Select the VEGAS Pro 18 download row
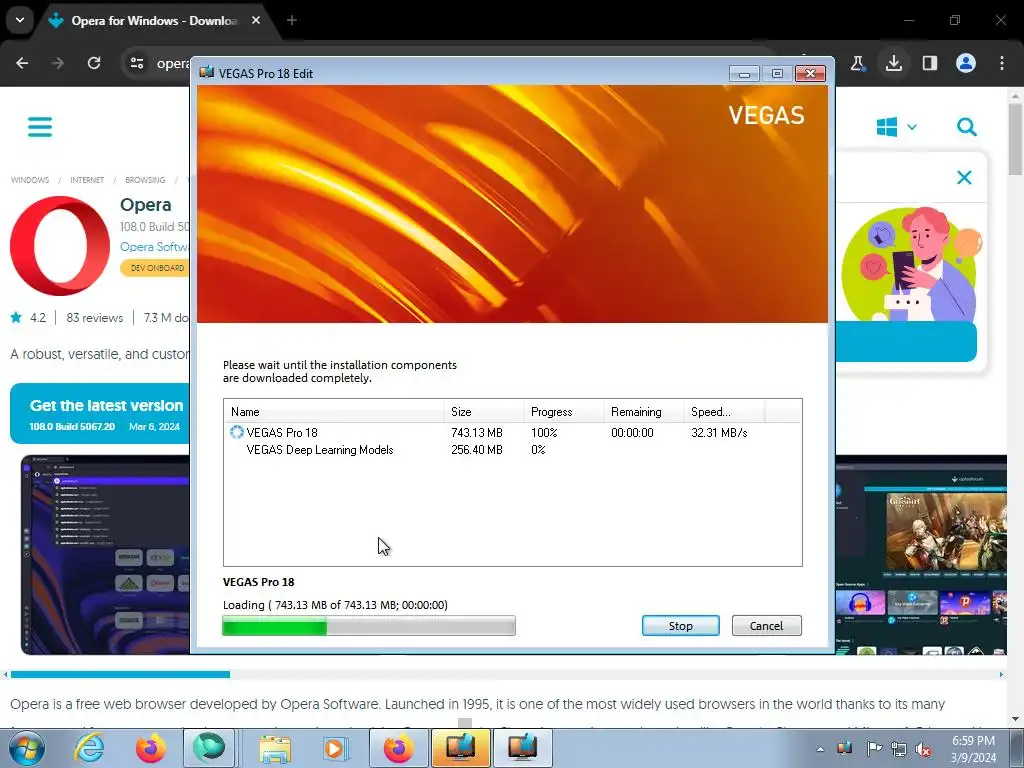 (513, 432)
